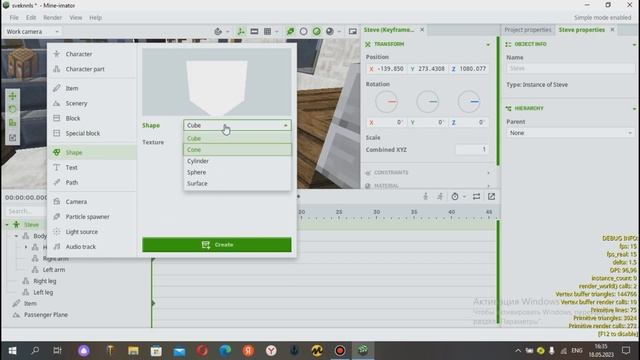640x360 pixels.
Task: Edit the Z position value field
Action: [469, 69]
